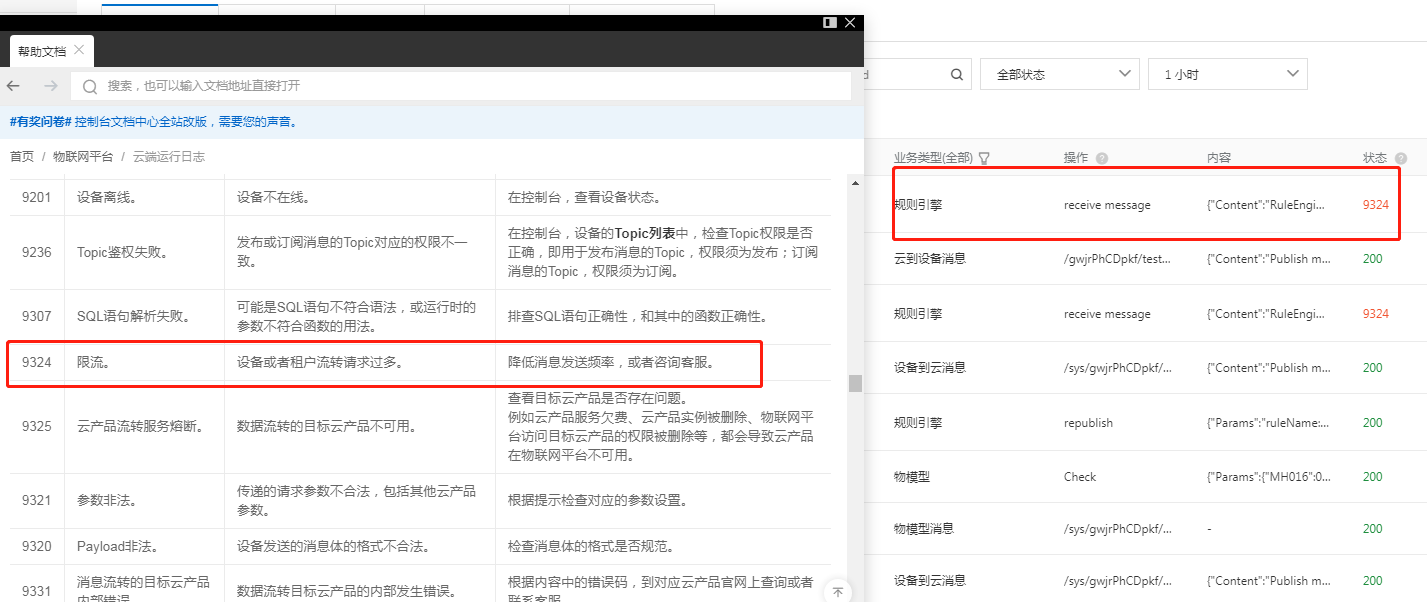This screenshot has height=602, width=1427.
Task: Click the 内容 column header
Action: coord(1219,158)
